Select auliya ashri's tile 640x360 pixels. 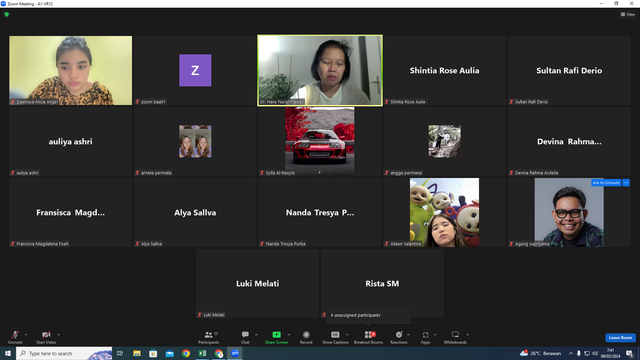71,141
